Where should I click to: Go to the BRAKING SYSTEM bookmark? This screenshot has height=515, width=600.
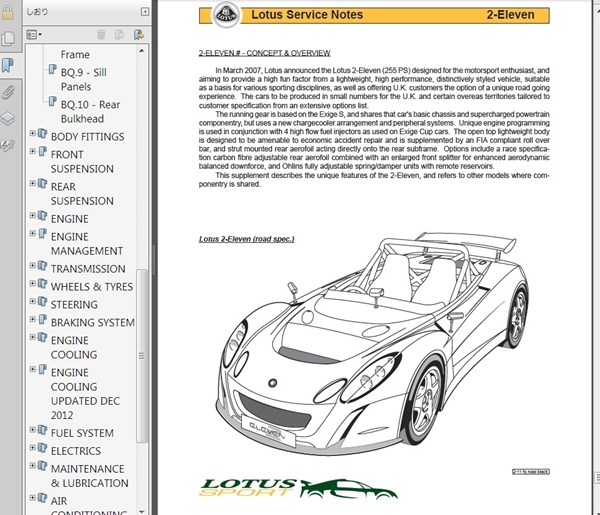coord(93,323)
